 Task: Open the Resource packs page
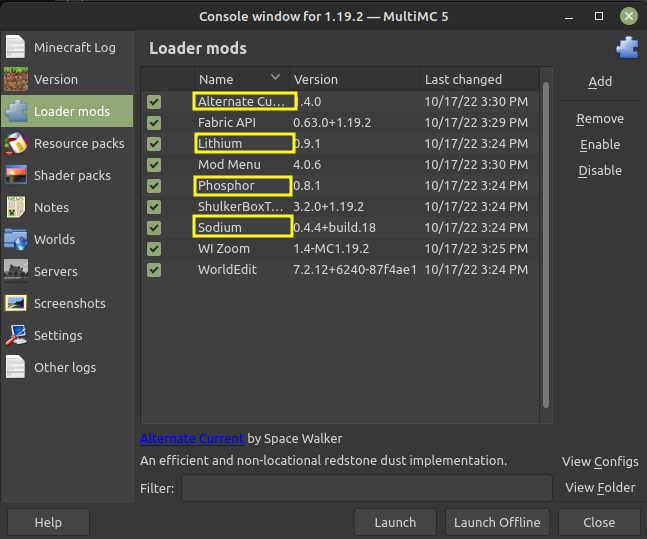[x=67, y=143]
